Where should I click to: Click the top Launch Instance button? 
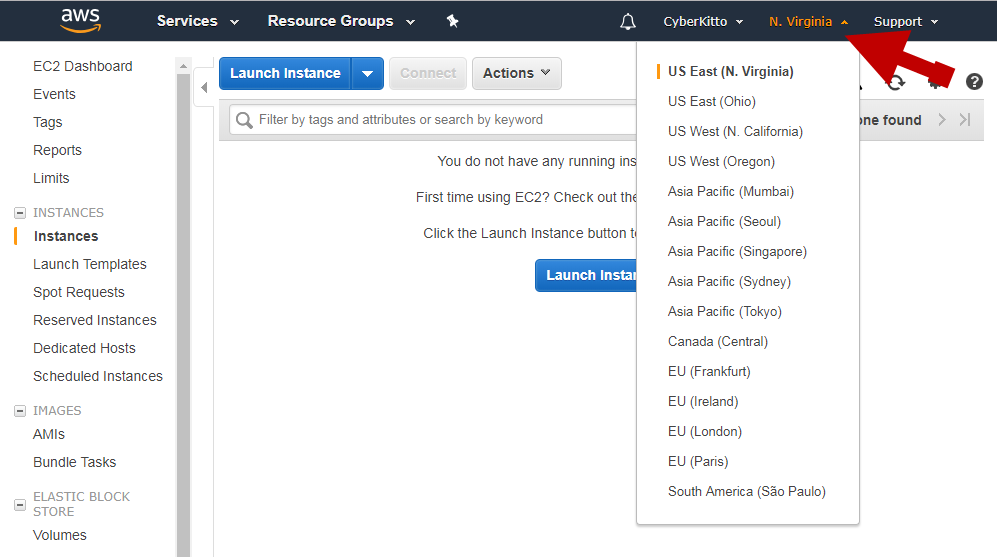pos(285,73)
